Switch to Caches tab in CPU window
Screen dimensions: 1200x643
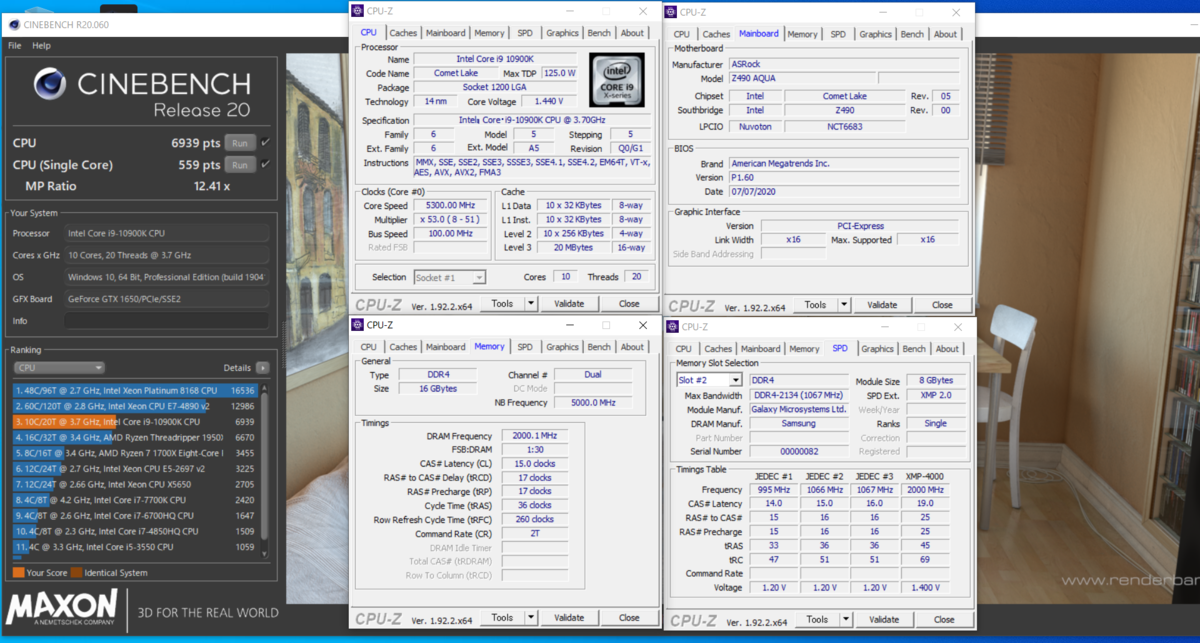tap(403, 33)
